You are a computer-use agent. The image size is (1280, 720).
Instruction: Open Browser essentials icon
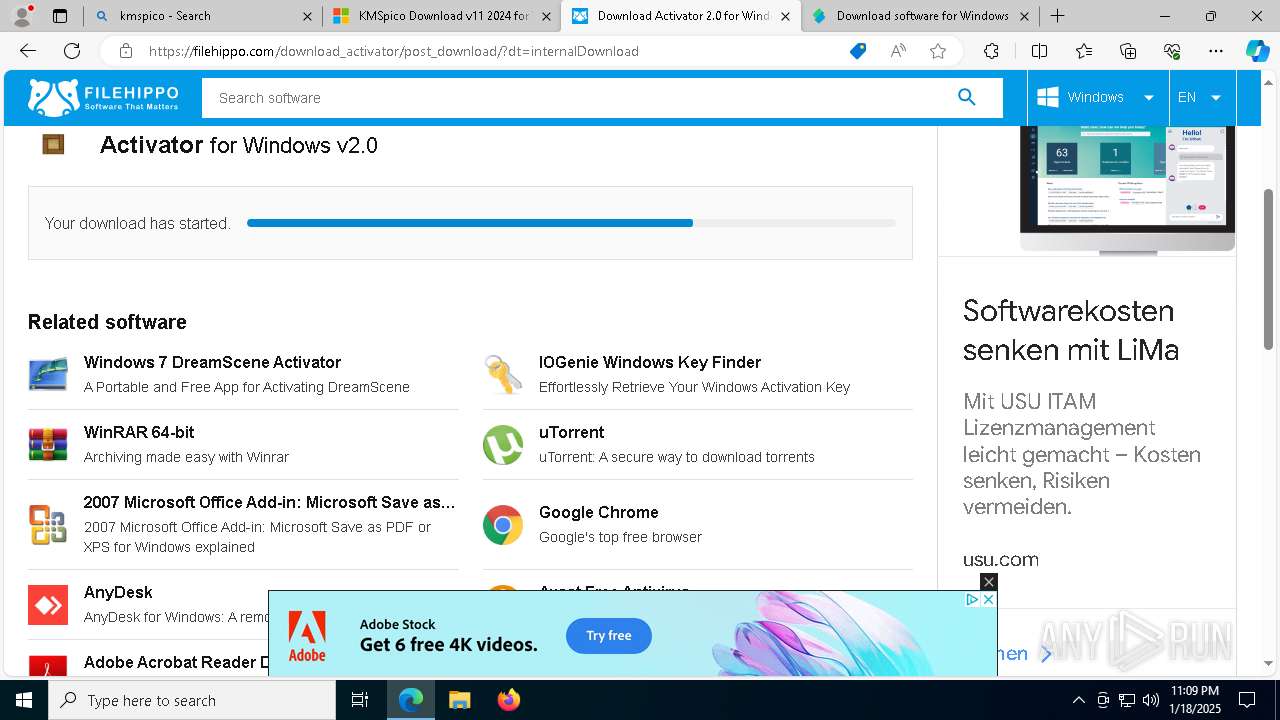coord(1172,51)
